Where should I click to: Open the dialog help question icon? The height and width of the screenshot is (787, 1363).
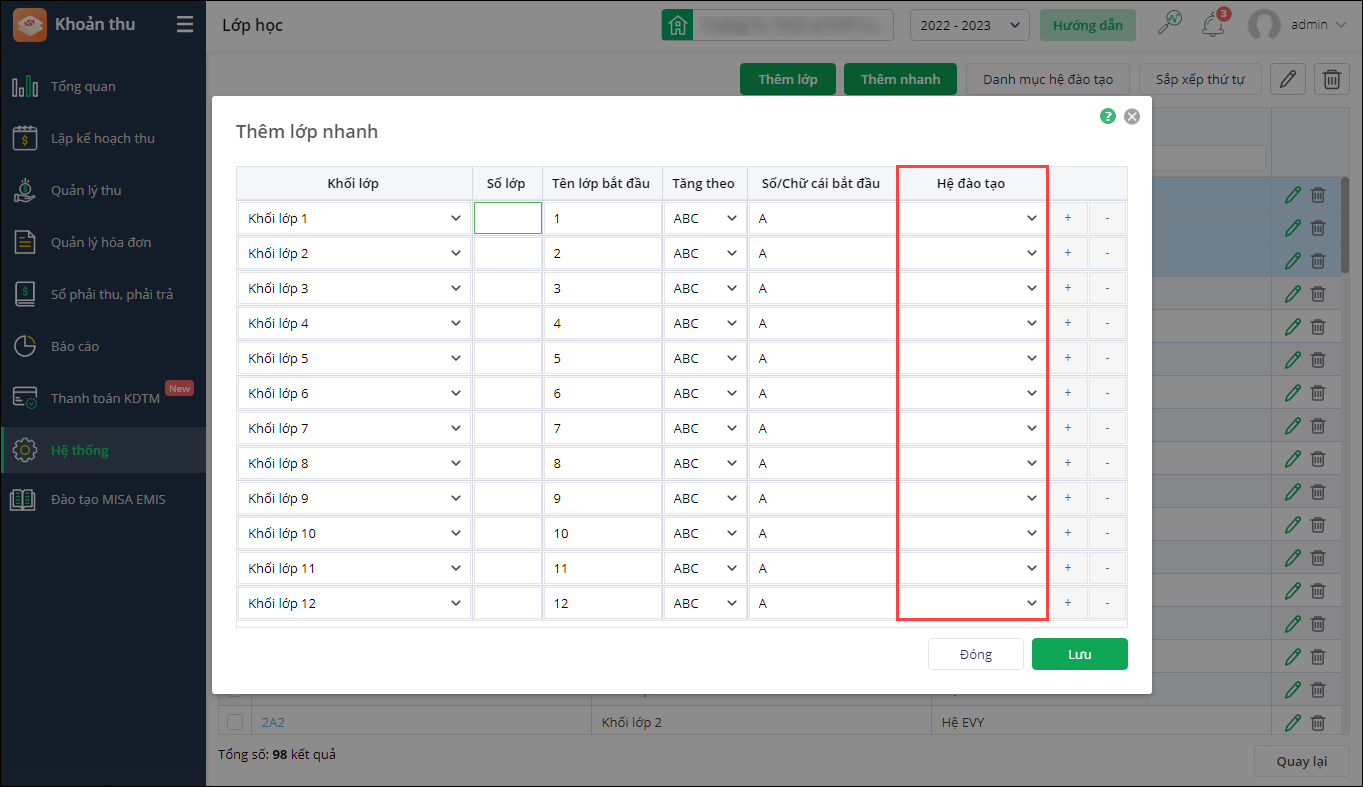1108,116
